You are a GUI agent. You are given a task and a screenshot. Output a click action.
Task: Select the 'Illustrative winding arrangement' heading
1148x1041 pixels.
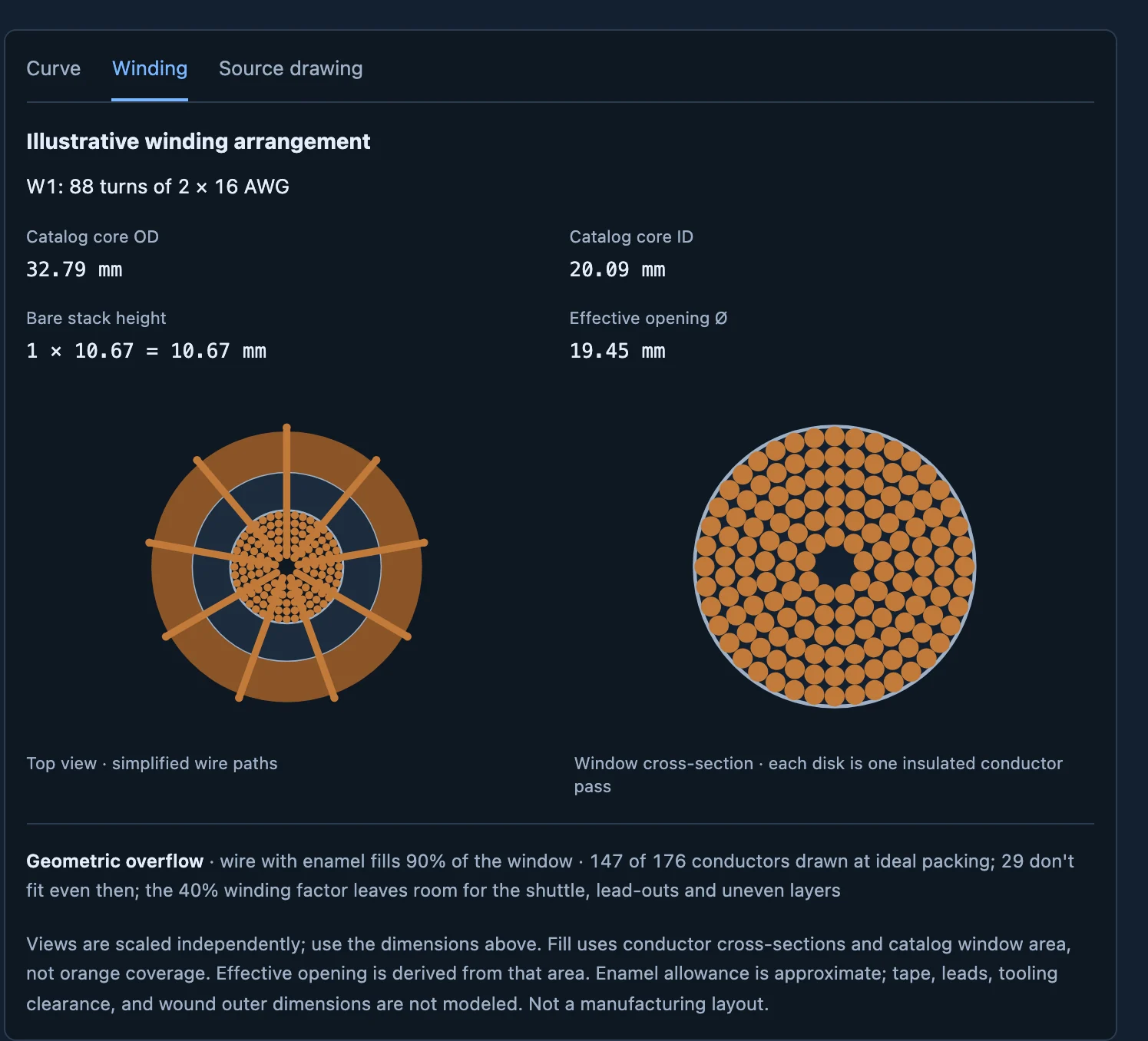[198, 141]
